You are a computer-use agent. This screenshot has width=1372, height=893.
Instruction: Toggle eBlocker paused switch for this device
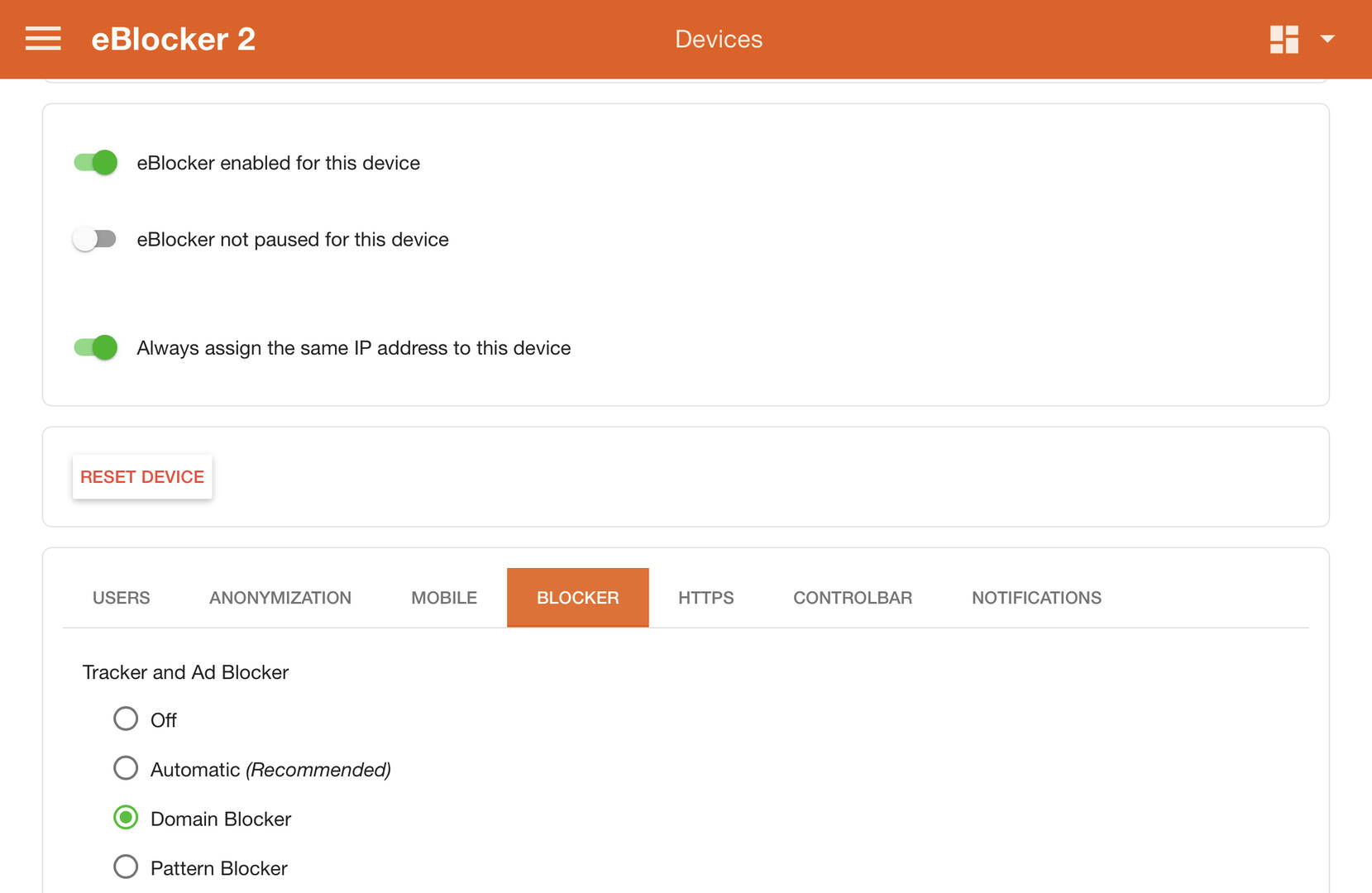pyautogui.click(x=94, y=239)
